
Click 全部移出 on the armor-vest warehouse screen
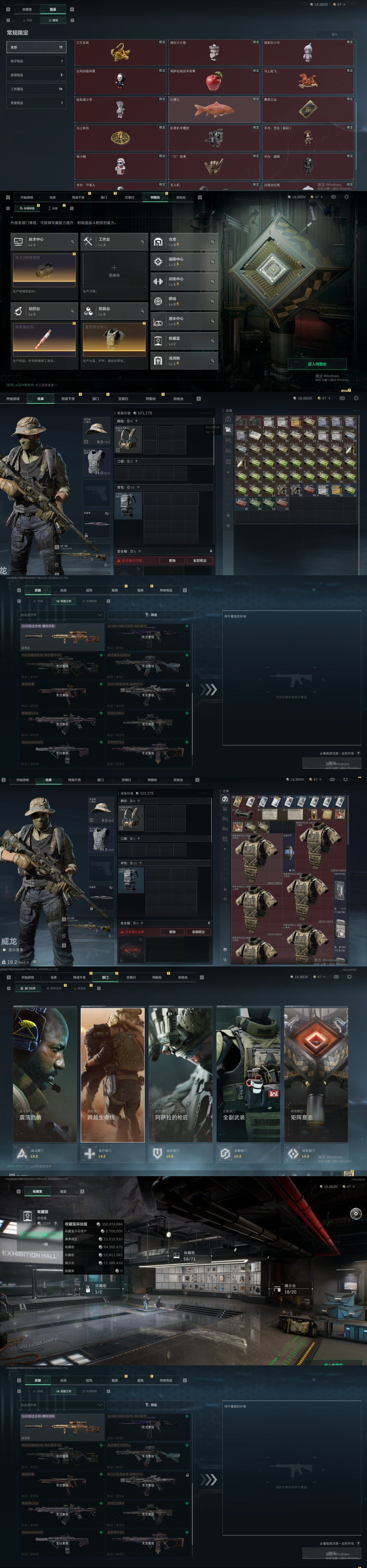coord(199,932)
